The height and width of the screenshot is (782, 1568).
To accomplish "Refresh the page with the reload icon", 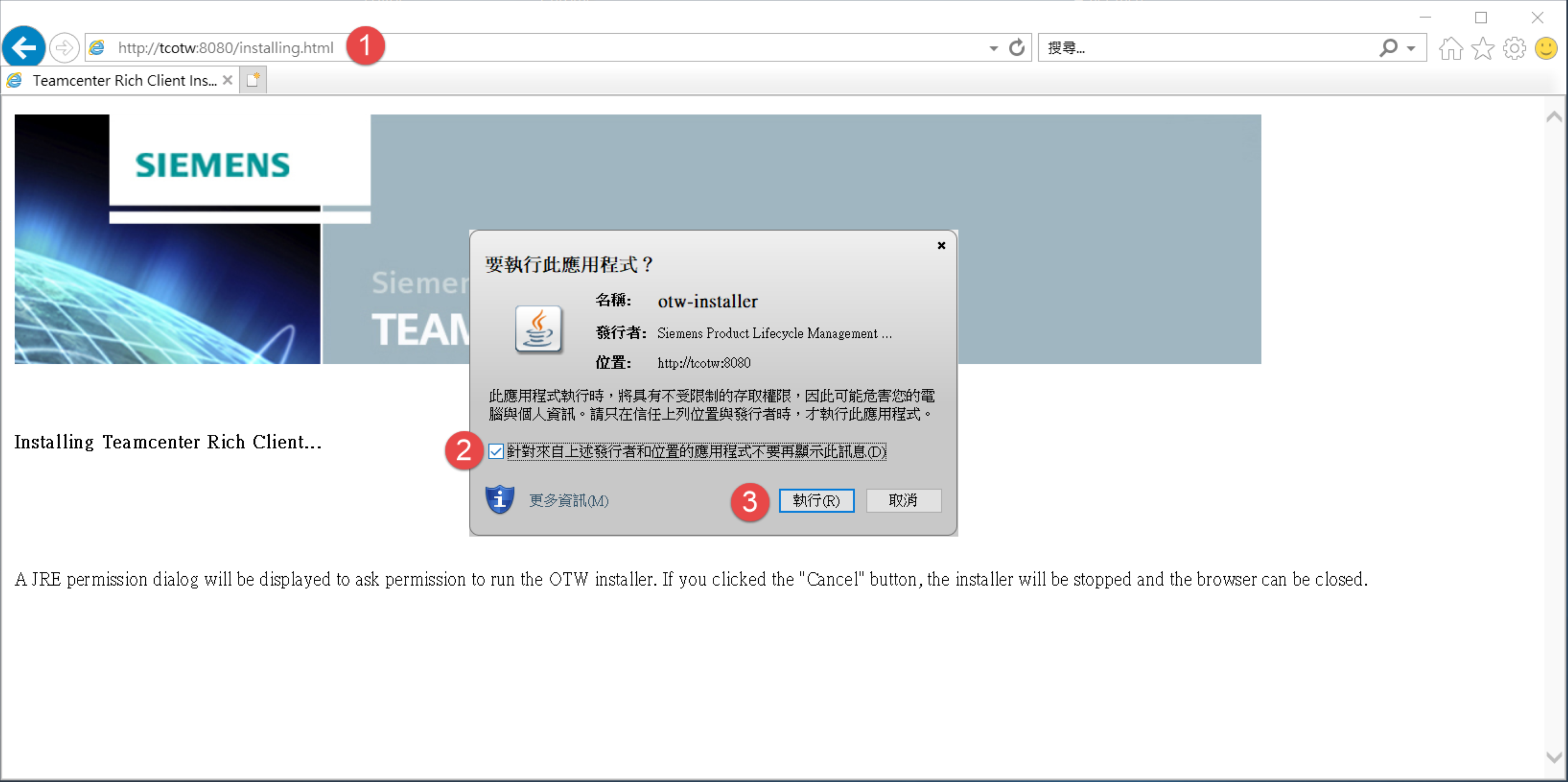I will [1016, 48].
